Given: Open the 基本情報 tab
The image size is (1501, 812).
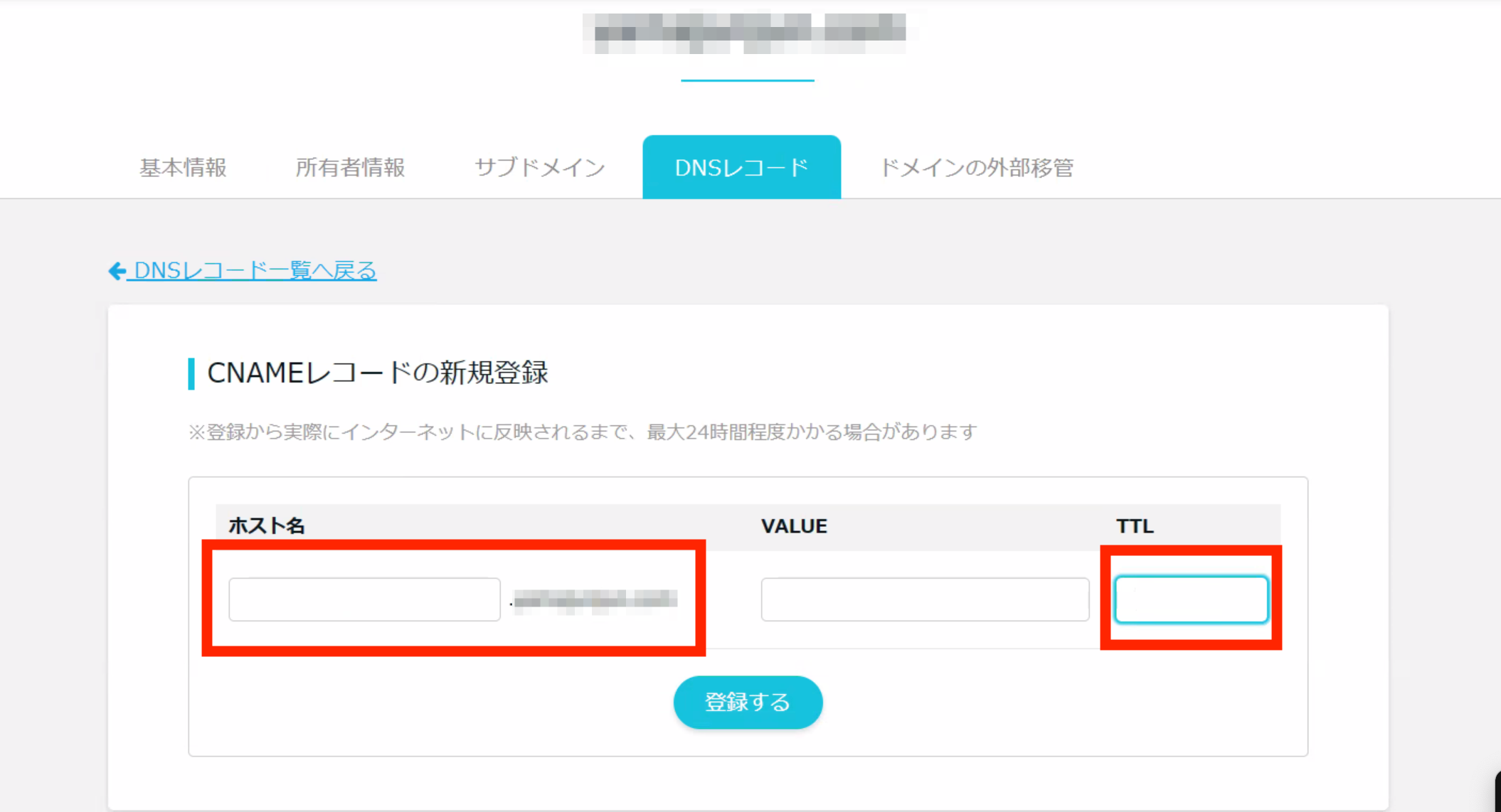Looking at the screenshot, I should 183,167.
